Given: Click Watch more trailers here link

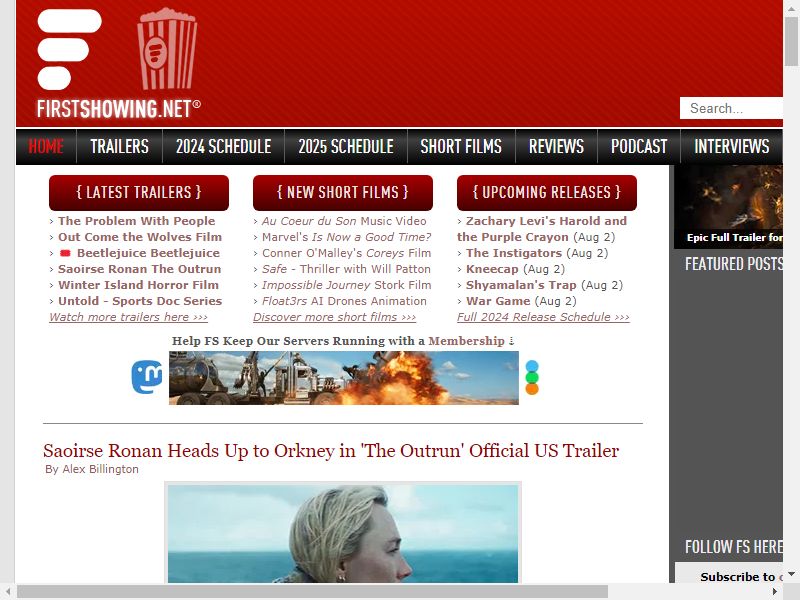Looking at the screenshot, I should 129,317.
